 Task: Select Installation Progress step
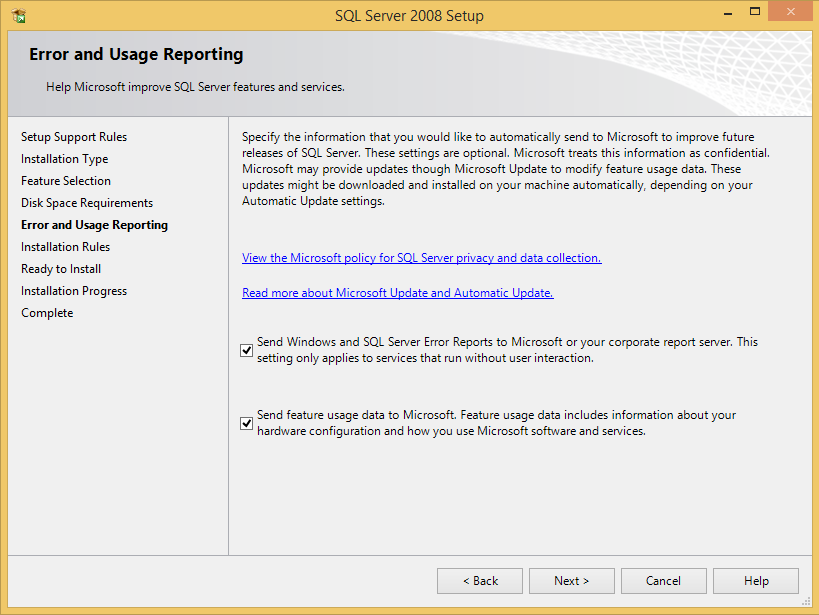click(74, 291)
